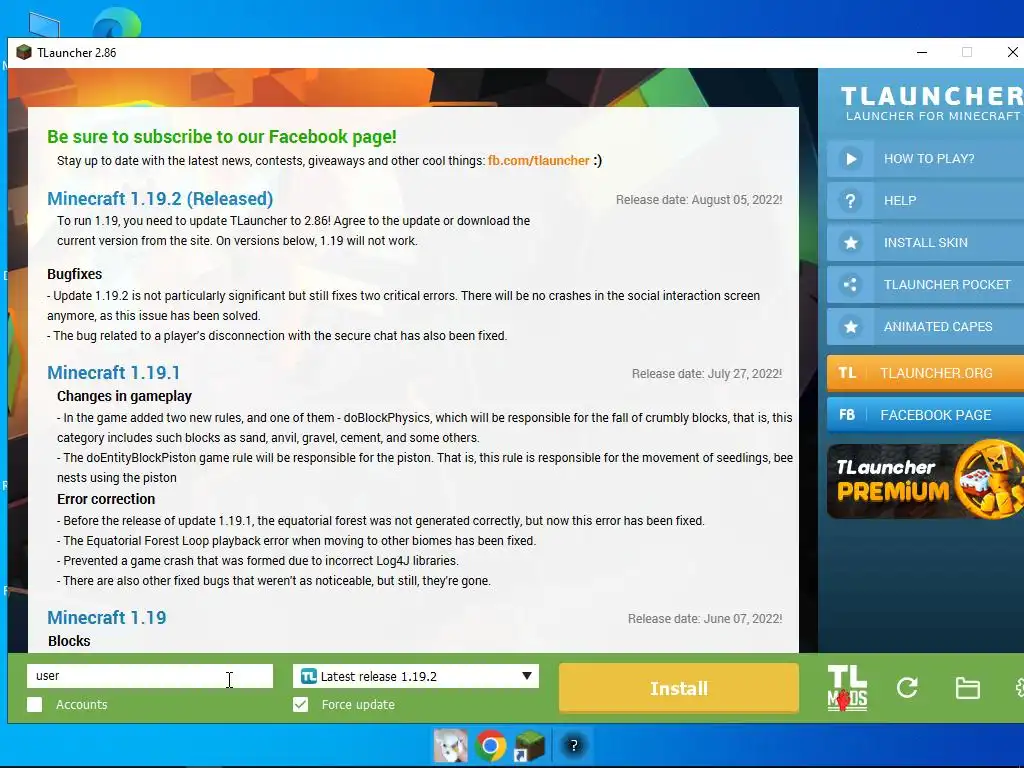
Task: Click the This PC desktop icon
Action: [x=44, y=25]
